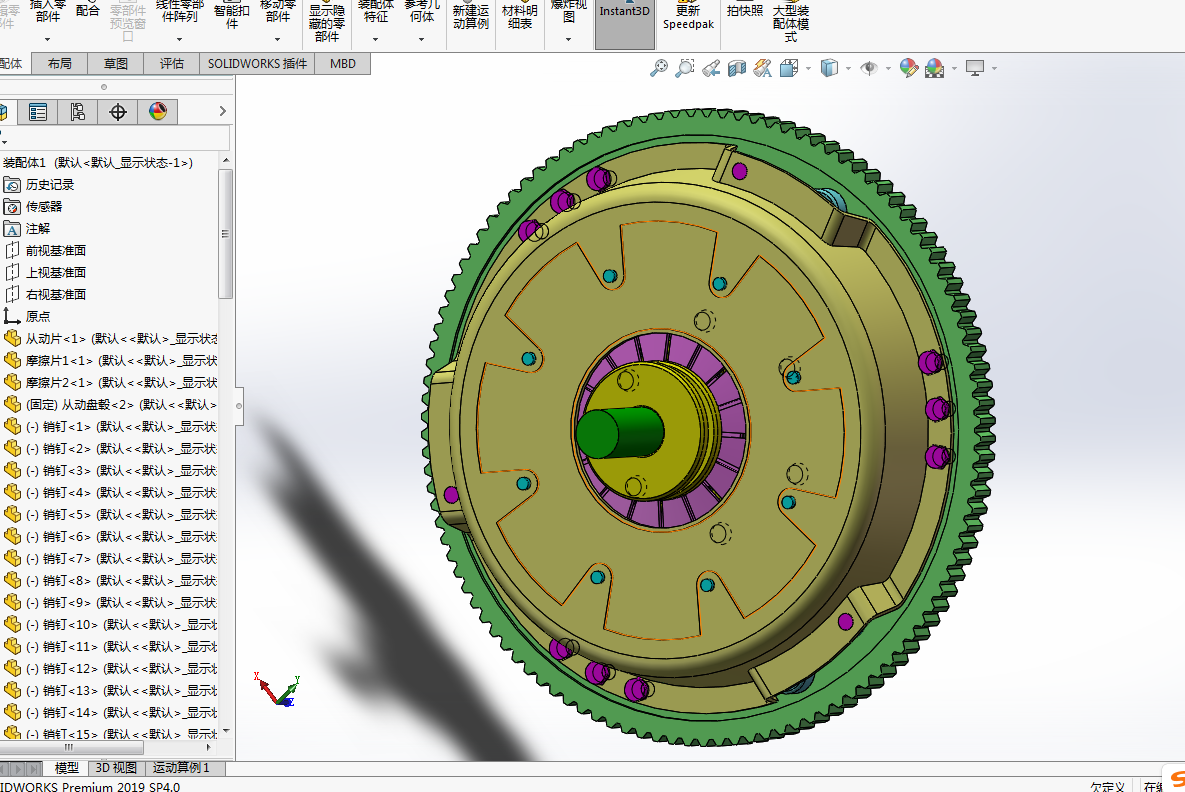
Task: Activate the Section View icon
Action: coord(737,68)
